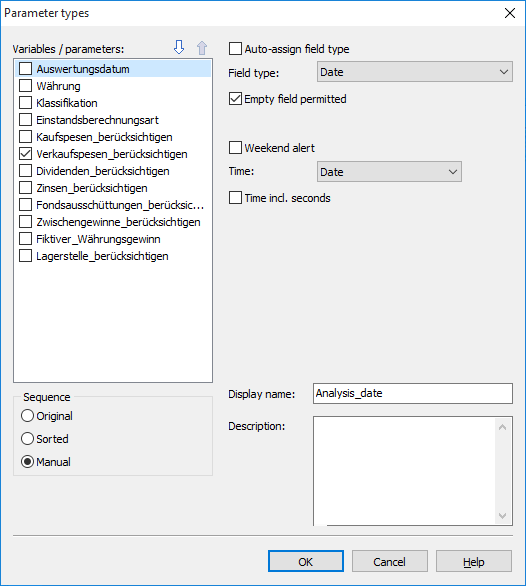The width and height of the screenshot is (526, 586).
Task: Select Original sequence radio button
Action: (x=27, y=416)
